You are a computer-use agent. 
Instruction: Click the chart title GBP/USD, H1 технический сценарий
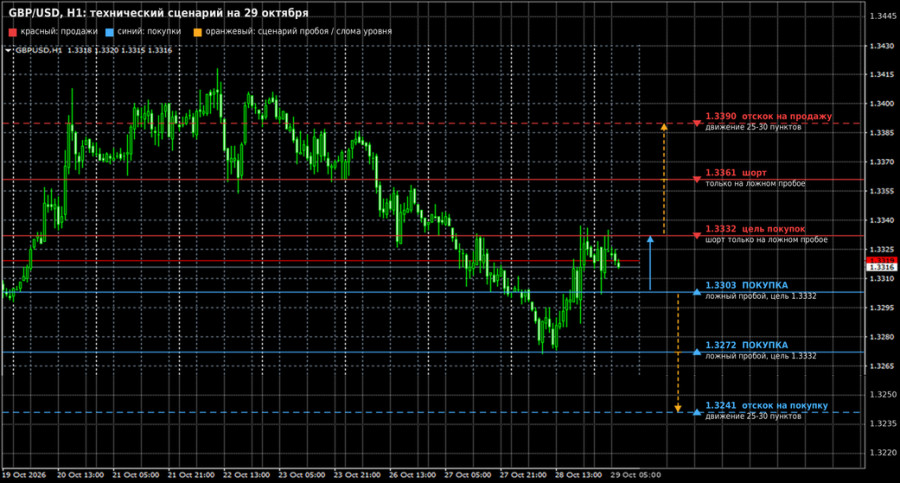158,13
